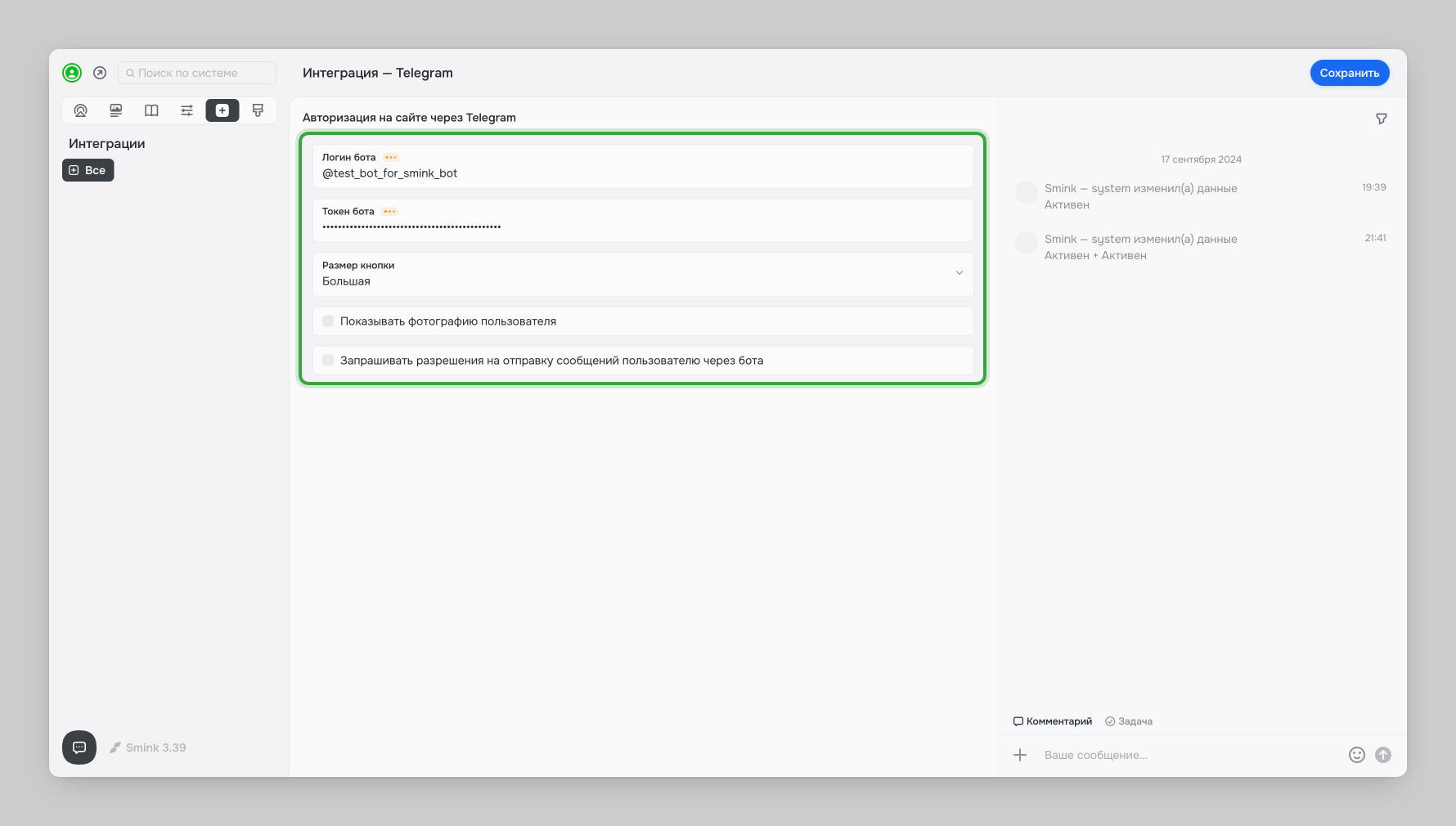
Task: Open the image-with-text content section icon
Action: pos(116,110)
